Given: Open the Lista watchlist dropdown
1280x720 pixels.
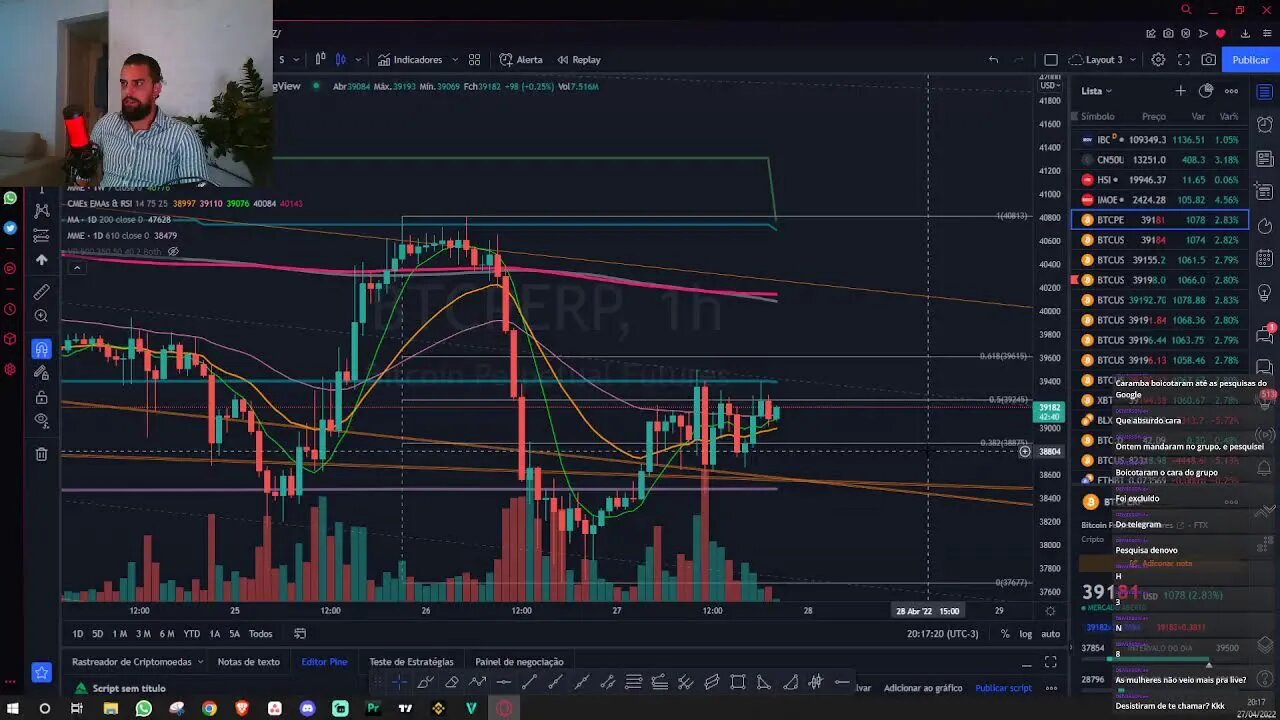Looking at the screenshot, I should point(1097,91).
